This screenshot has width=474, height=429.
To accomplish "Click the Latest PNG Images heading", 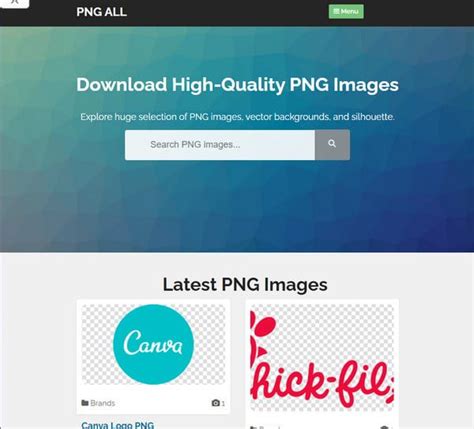I will pos(245,285).
